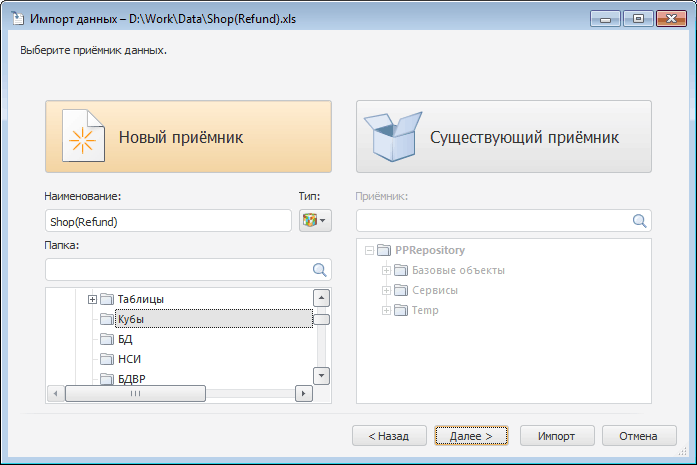This screenshot has width=697, height=465.
Task: Select the БД folder in tree
Action: tap(125, 339)
